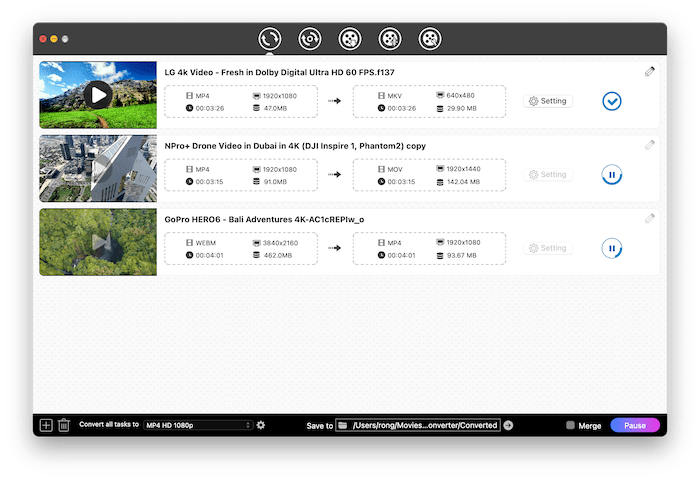The image size is (700, 480).
Task: Open conversion settings gear beside format dropdown
Action: pyautogui.click(x=261, y=425)
